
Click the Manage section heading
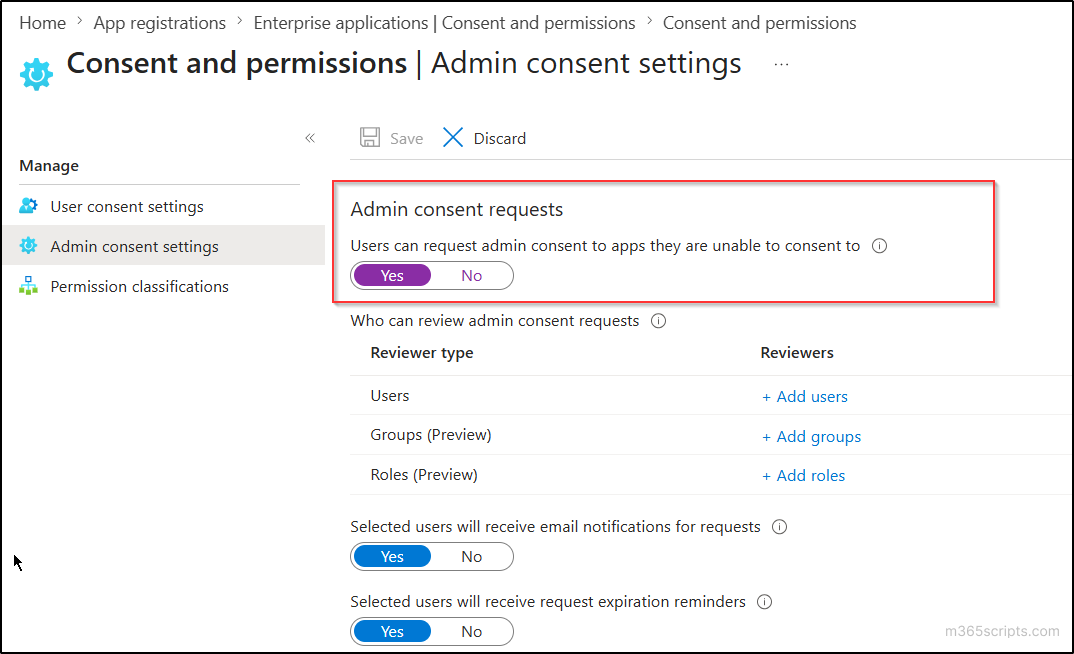(49, 166)
